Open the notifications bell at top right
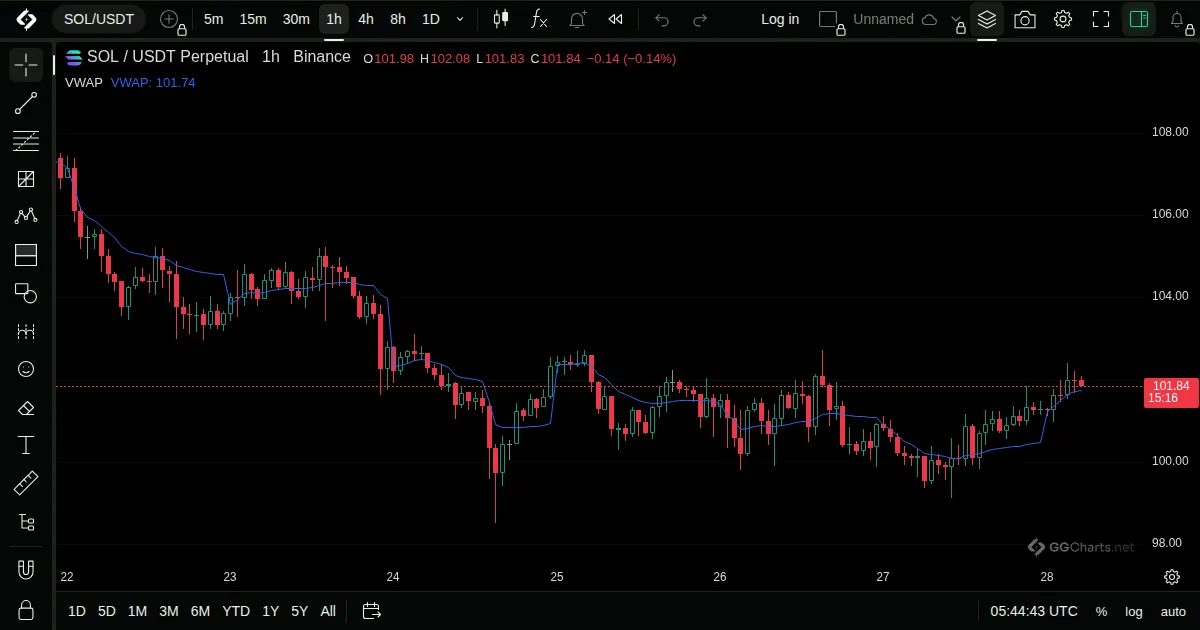 coord(1179,19)
